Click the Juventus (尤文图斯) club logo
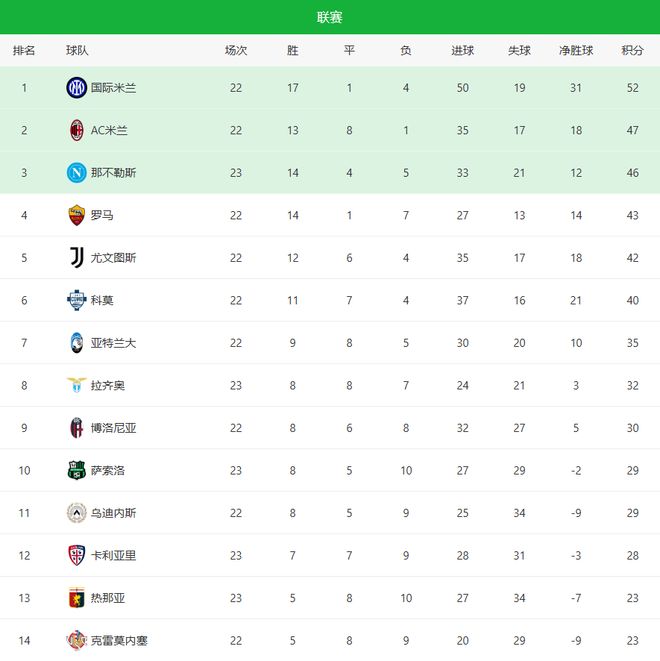Viewport: 660px width, 661px height. [77, 258]
